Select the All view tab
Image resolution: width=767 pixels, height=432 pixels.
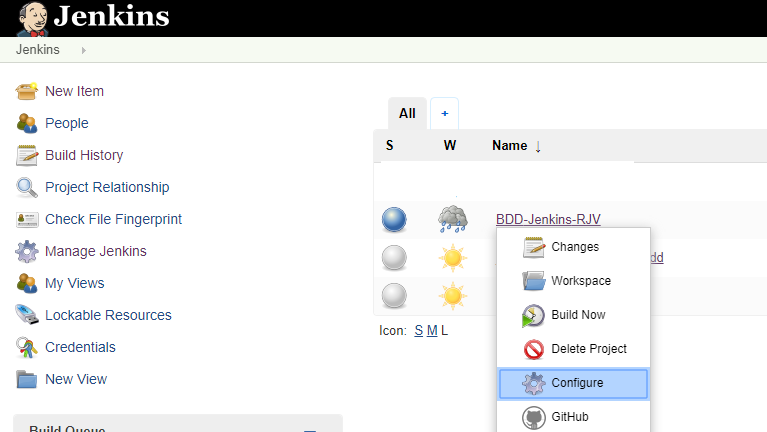[x=407, y=114]
